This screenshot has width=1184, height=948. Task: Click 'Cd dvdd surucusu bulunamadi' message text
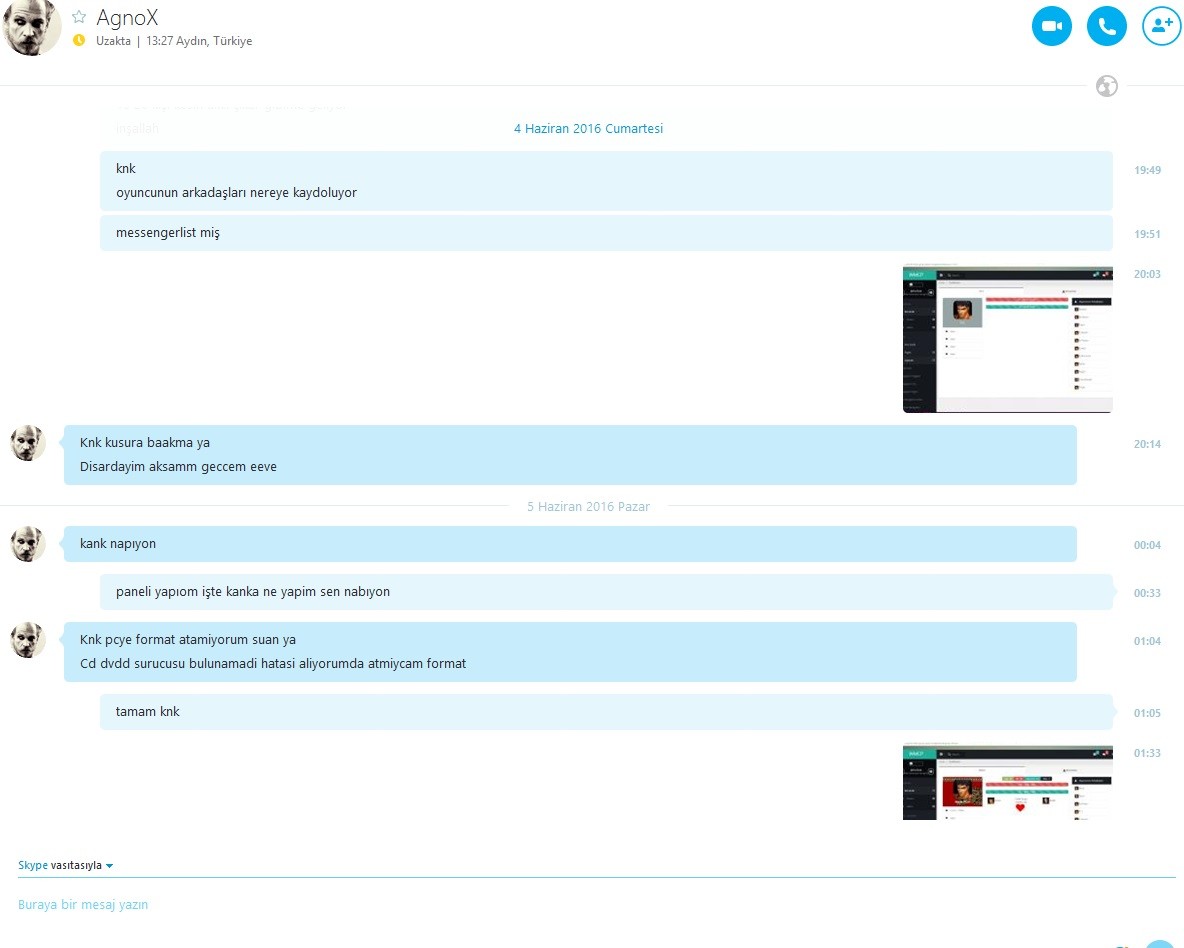click(273, 664)
